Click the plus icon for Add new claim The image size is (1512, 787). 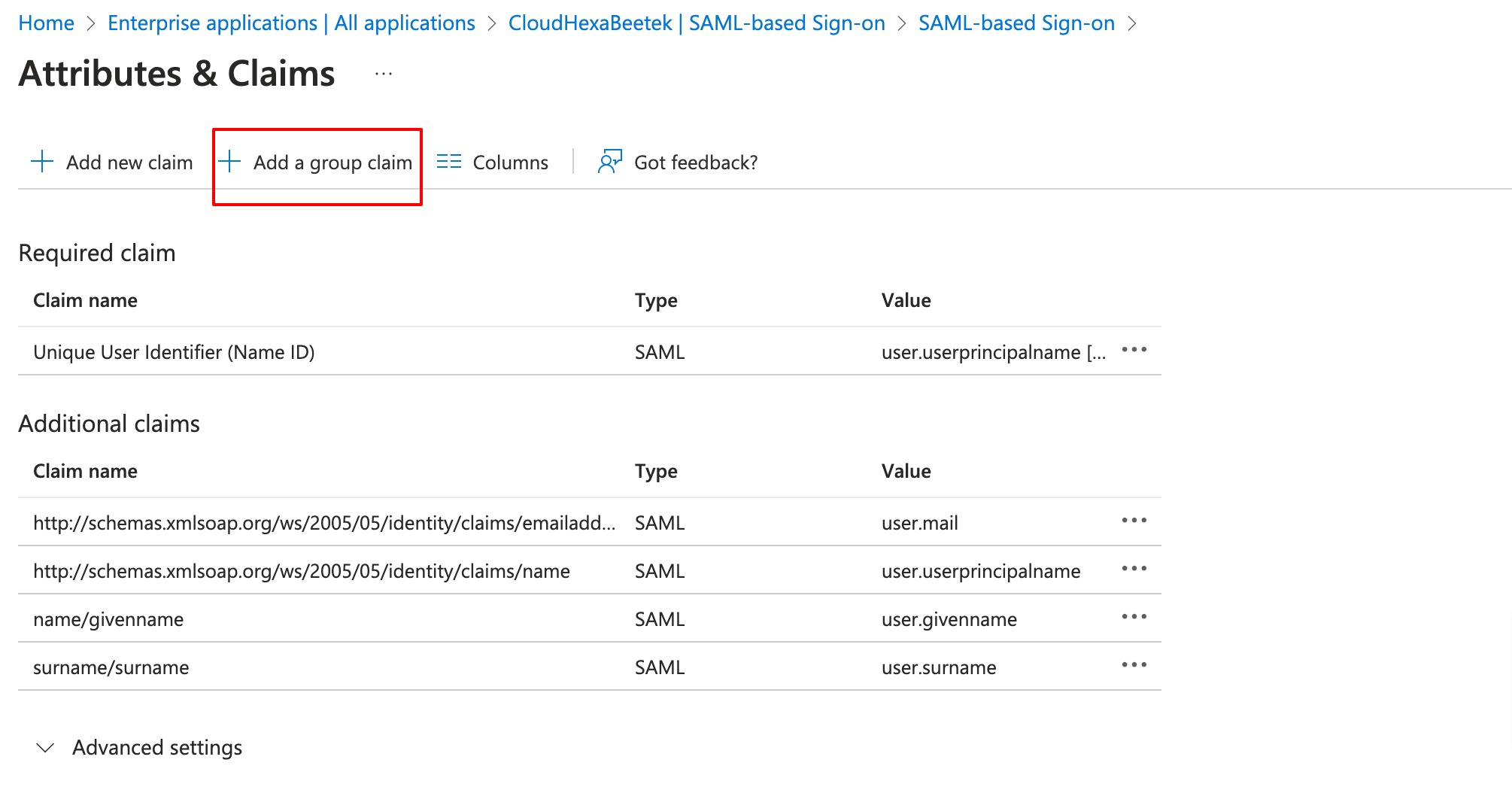pos(42,162)
